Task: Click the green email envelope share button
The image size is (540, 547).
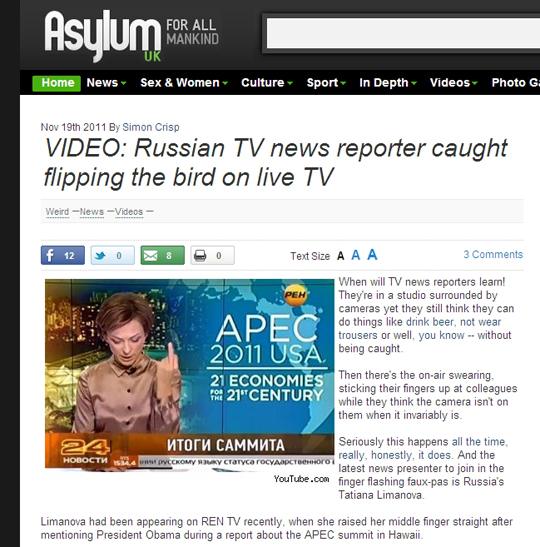Action: tap(163, 255)
